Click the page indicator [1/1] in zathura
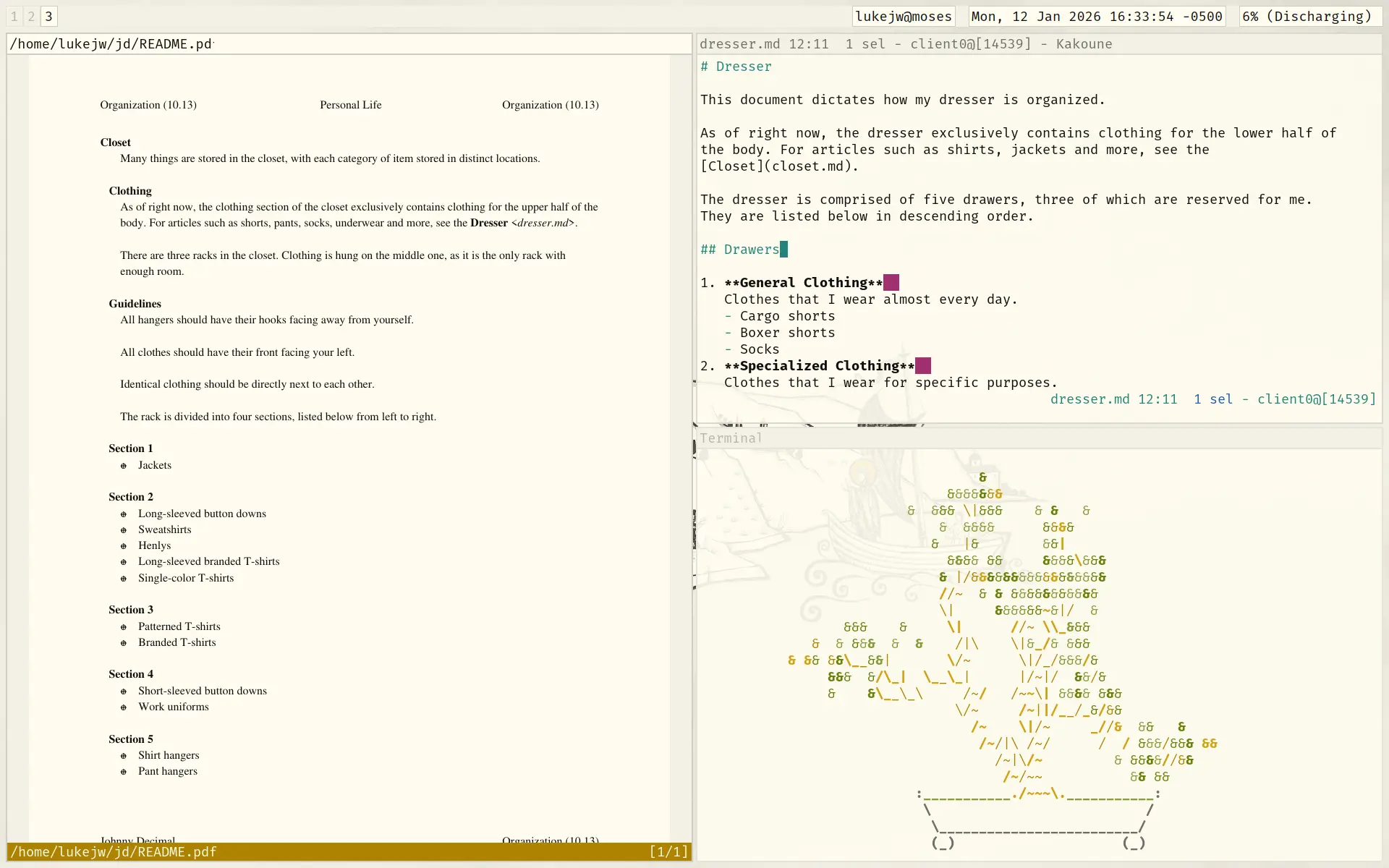This screenshot has width=1389, height=868. point(668,852)
